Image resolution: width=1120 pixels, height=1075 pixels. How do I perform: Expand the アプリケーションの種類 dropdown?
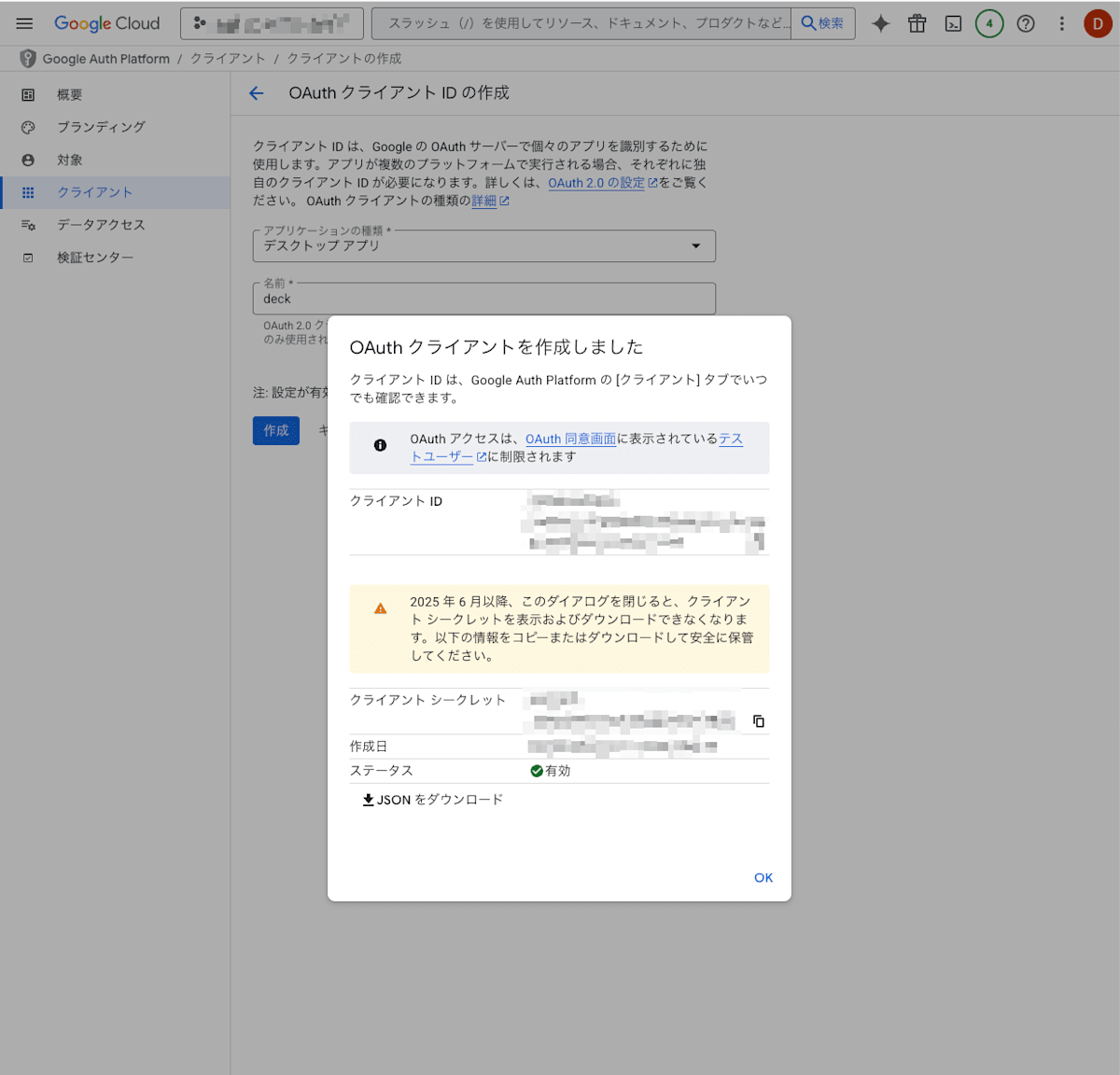tap(483, 245)
